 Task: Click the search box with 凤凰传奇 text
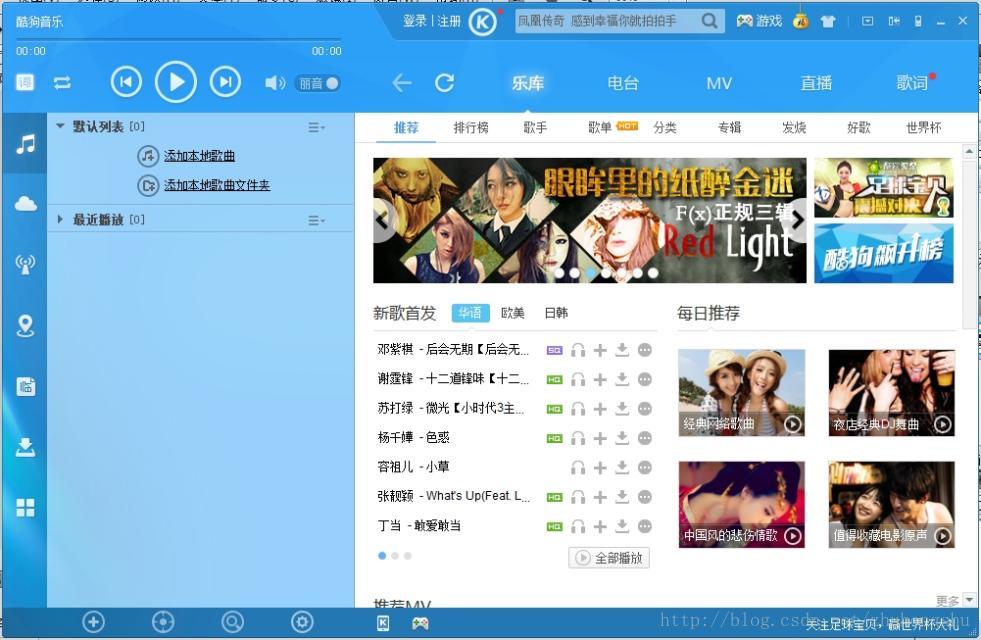605,21
